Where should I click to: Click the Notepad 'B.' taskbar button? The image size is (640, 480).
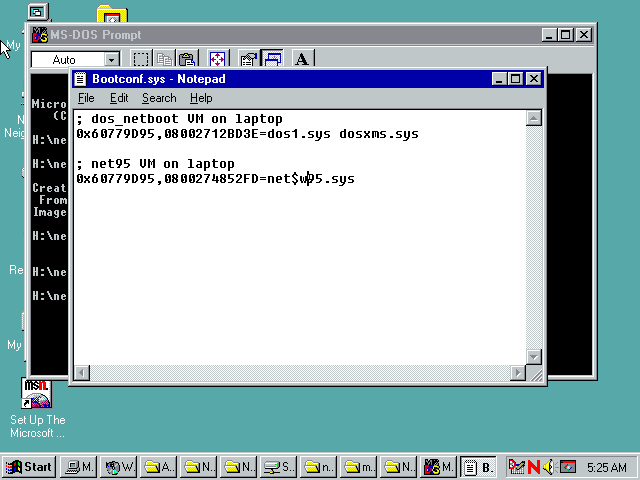pos(478,467)
